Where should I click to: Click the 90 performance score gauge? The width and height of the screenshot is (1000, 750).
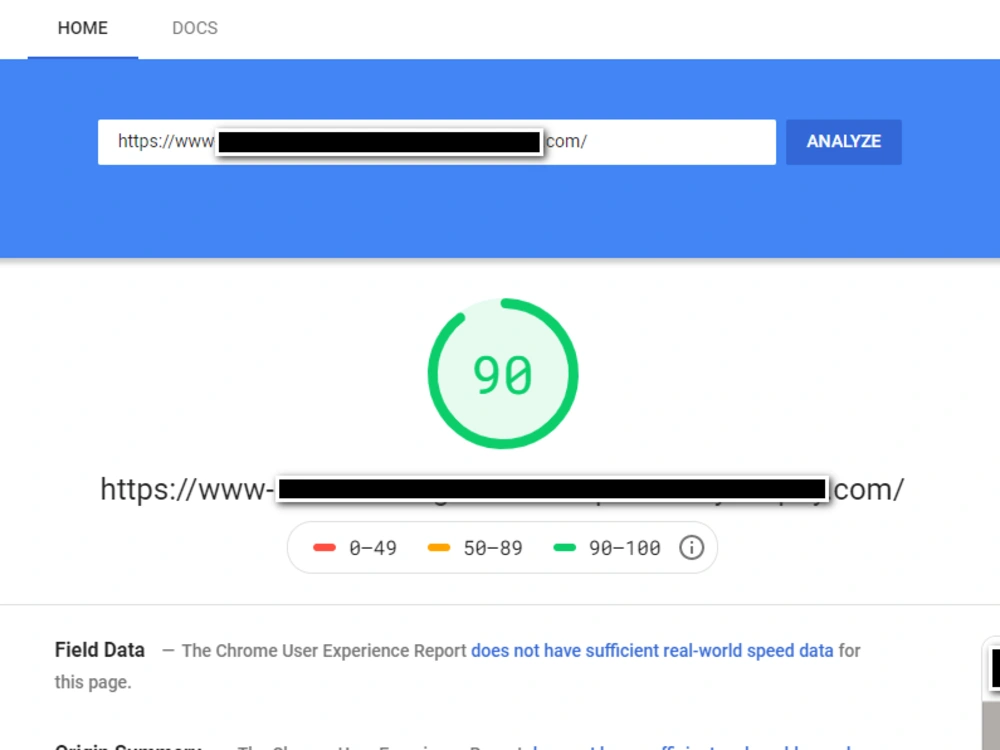(503, 374)
